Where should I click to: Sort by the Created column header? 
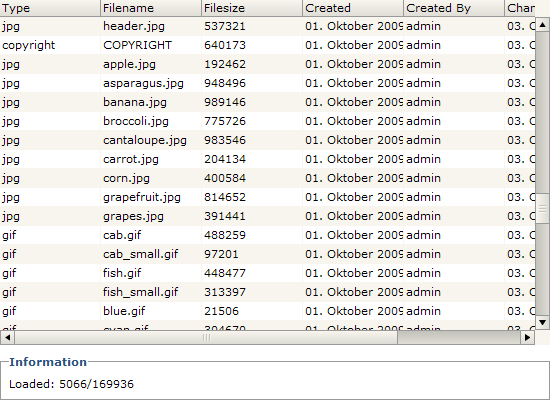(x=353, y=8)
